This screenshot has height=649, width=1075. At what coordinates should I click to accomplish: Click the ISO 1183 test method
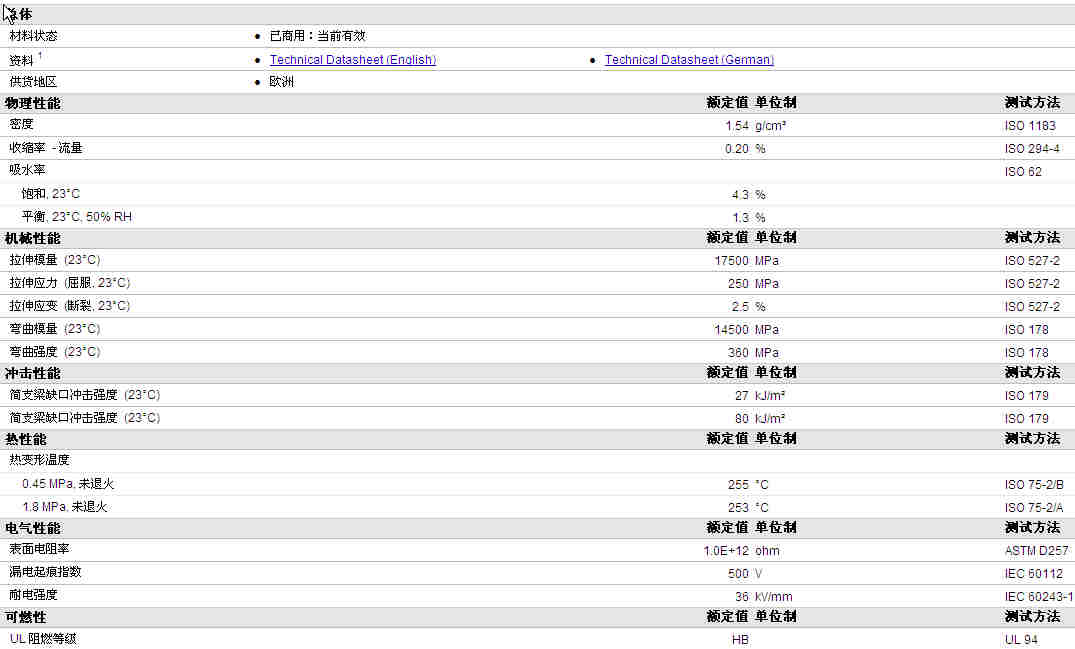click(1030, 126)
